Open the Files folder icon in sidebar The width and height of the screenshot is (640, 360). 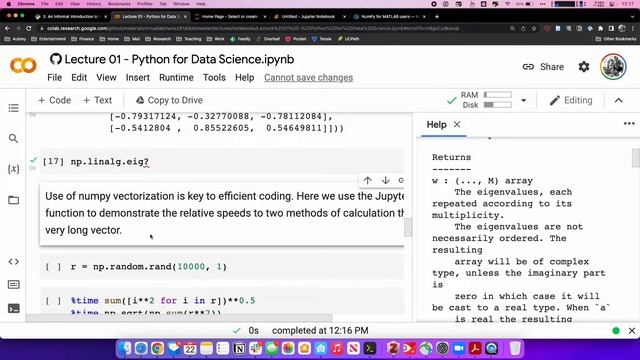[13, 200]
